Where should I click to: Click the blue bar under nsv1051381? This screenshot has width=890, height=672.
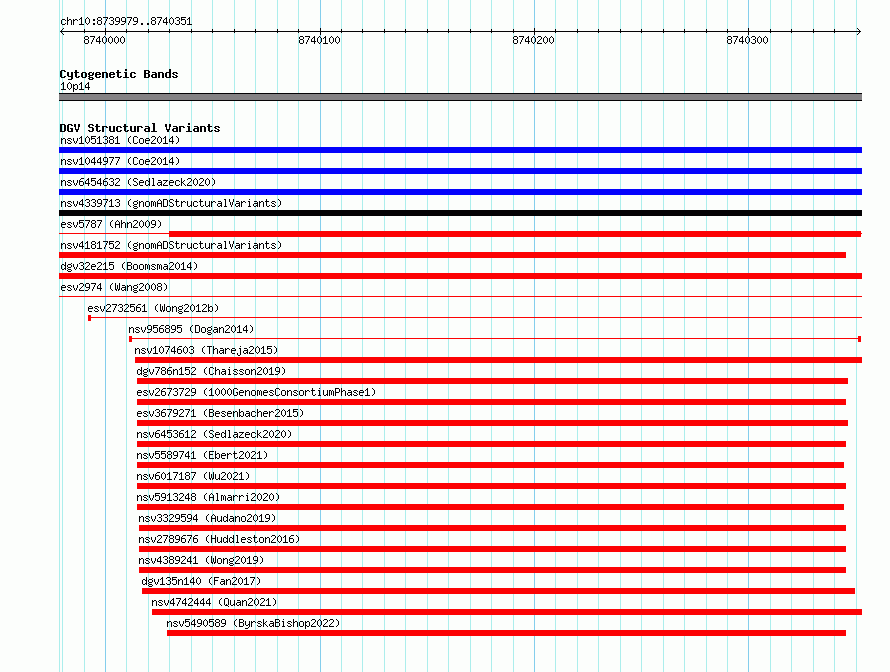(460, 150)
